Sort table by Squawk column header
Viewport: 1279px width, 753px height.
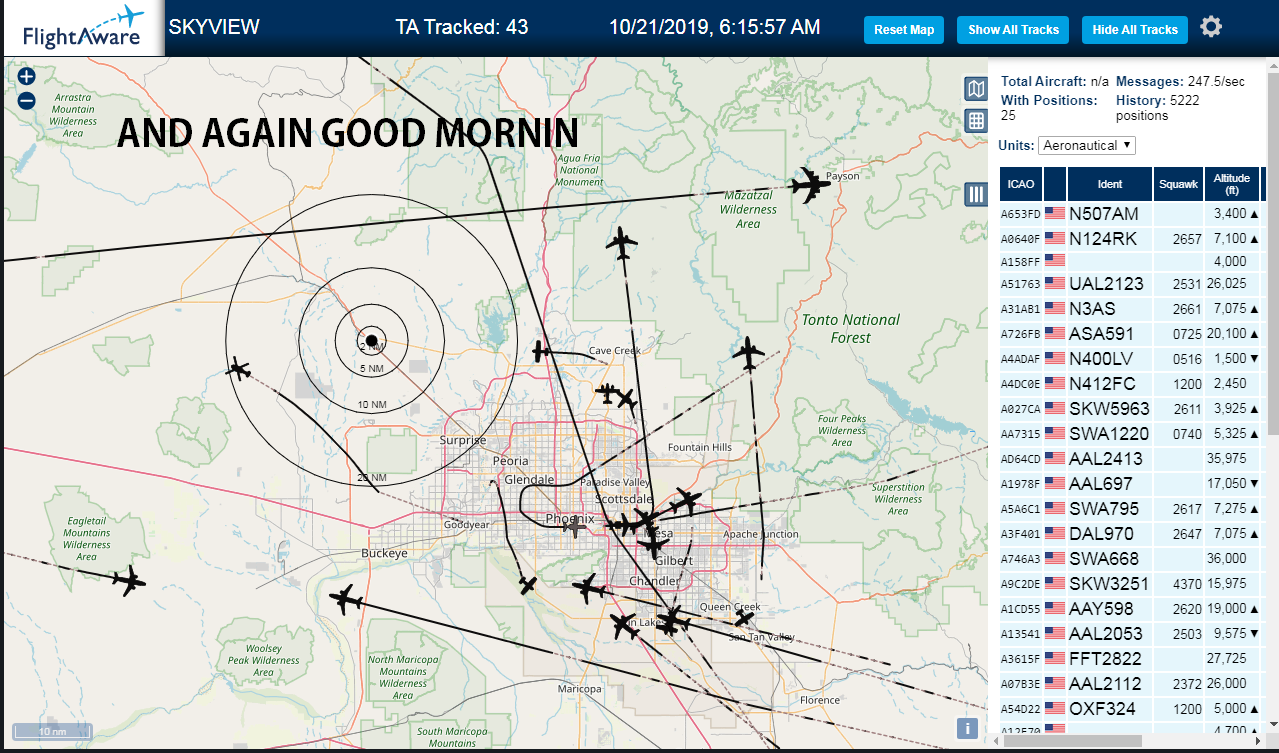coord(1178,184)
